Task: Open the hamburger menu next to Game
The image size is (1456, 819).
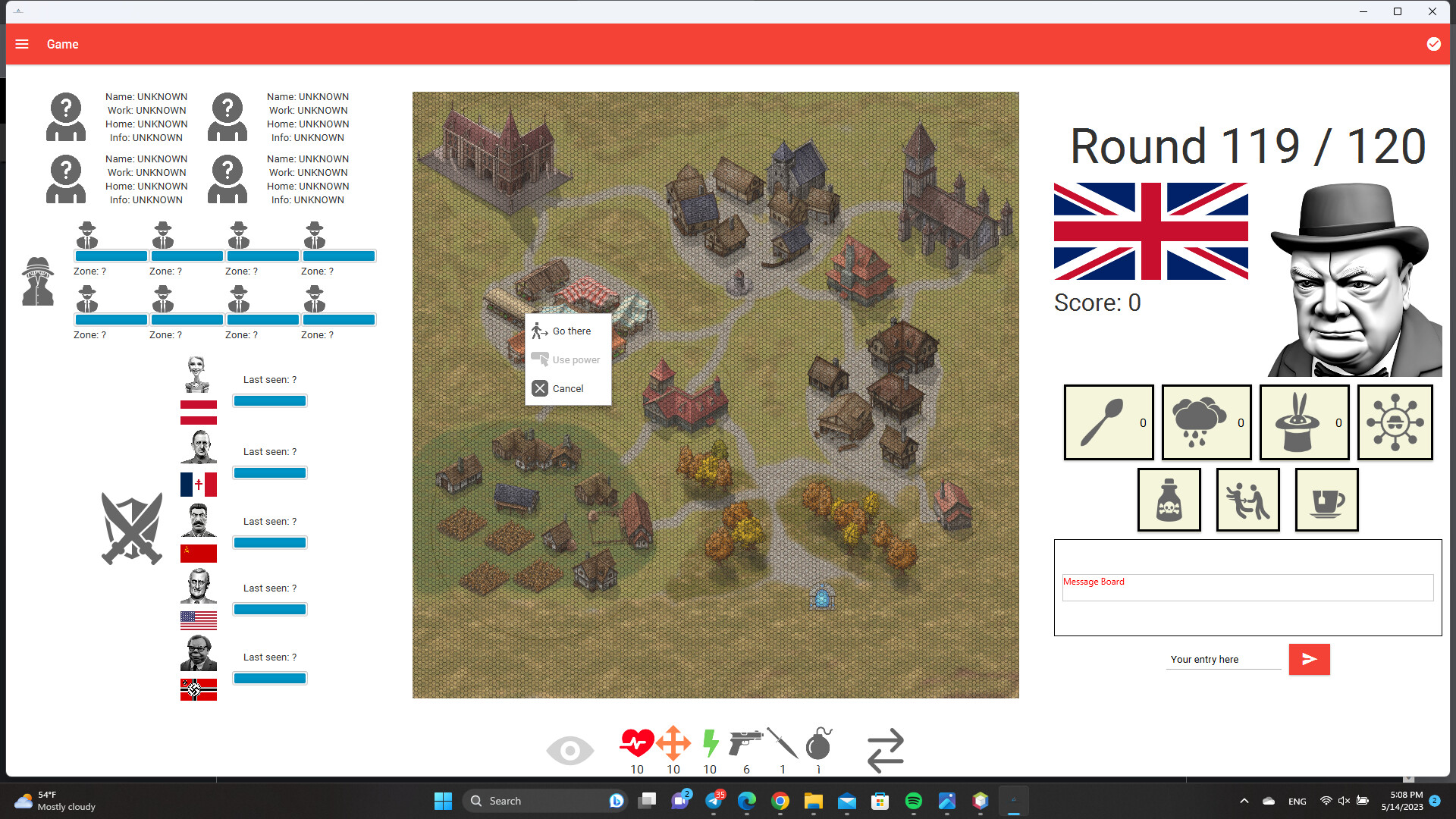Action: [22, 44]
